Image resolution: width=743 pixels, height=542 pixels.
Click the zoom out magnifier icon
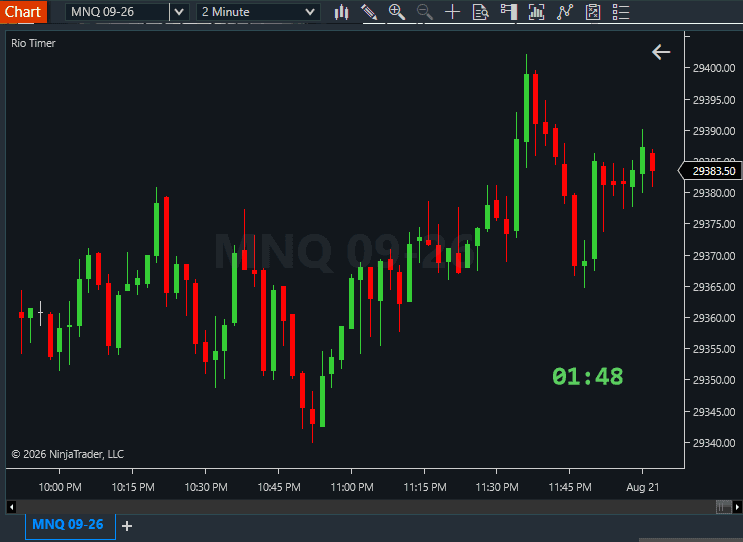pyautogui.click(x=425, y=12)
